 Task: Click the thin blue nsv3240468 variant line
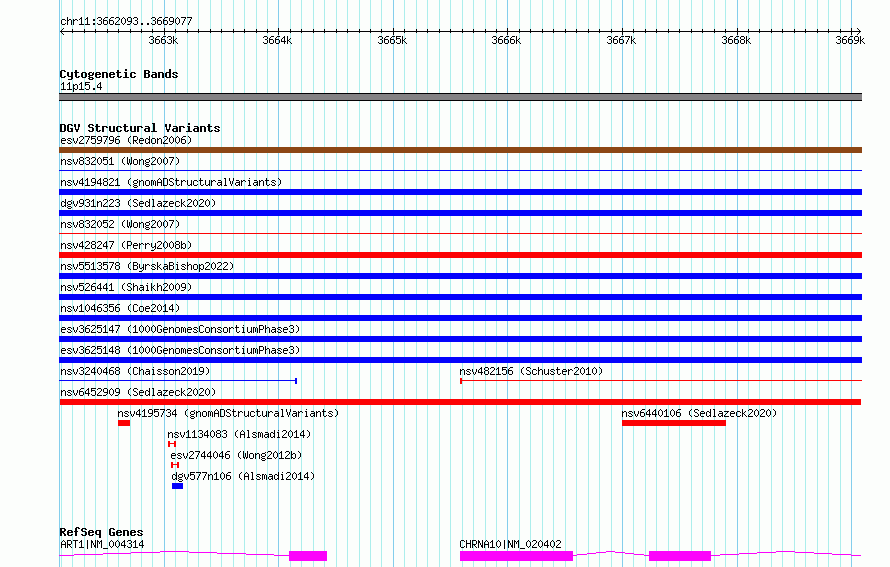(178, 381)
